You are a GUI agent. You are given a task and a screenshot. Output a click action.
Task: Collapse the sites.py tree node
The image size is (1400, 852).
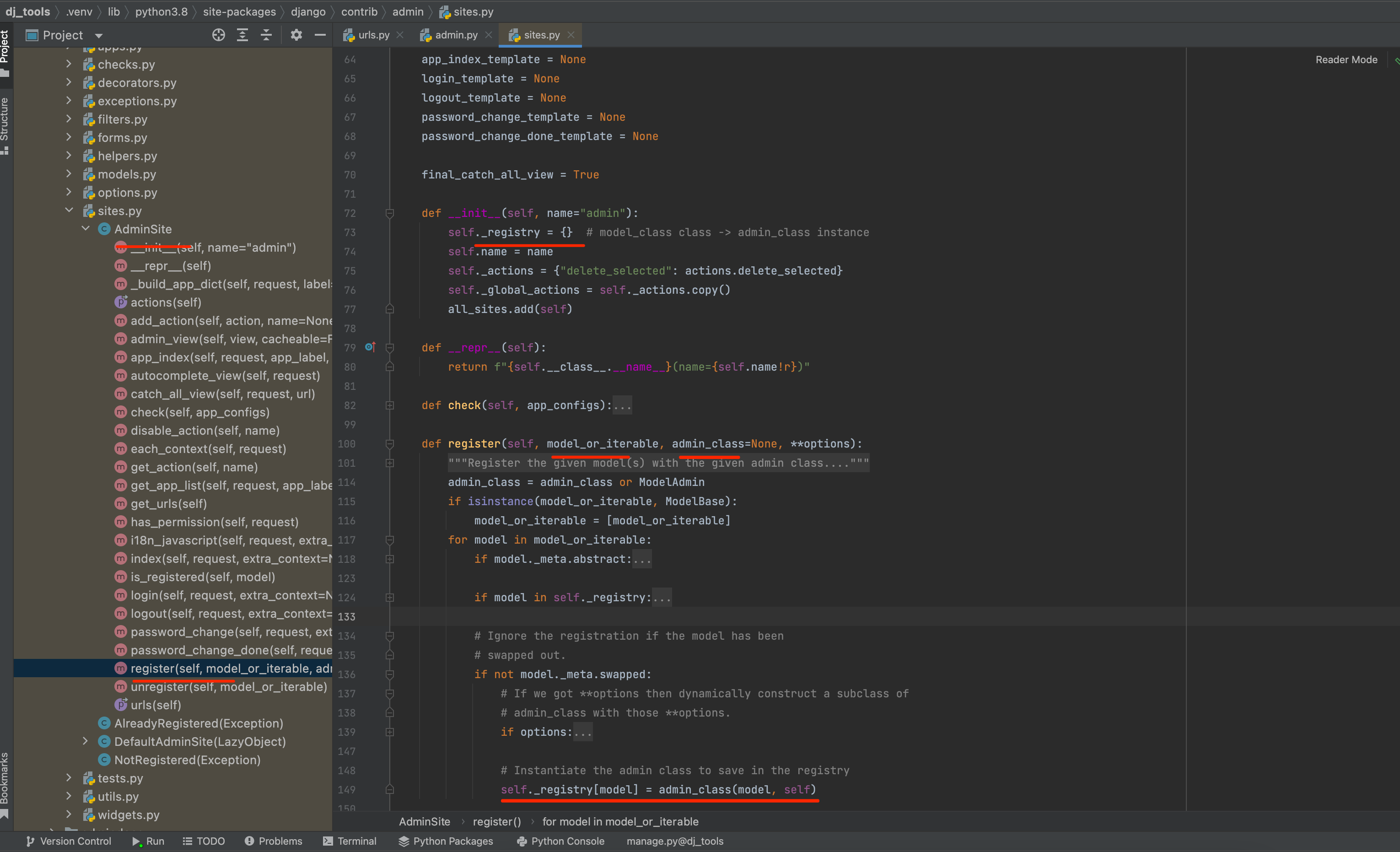tap(69, 210)
